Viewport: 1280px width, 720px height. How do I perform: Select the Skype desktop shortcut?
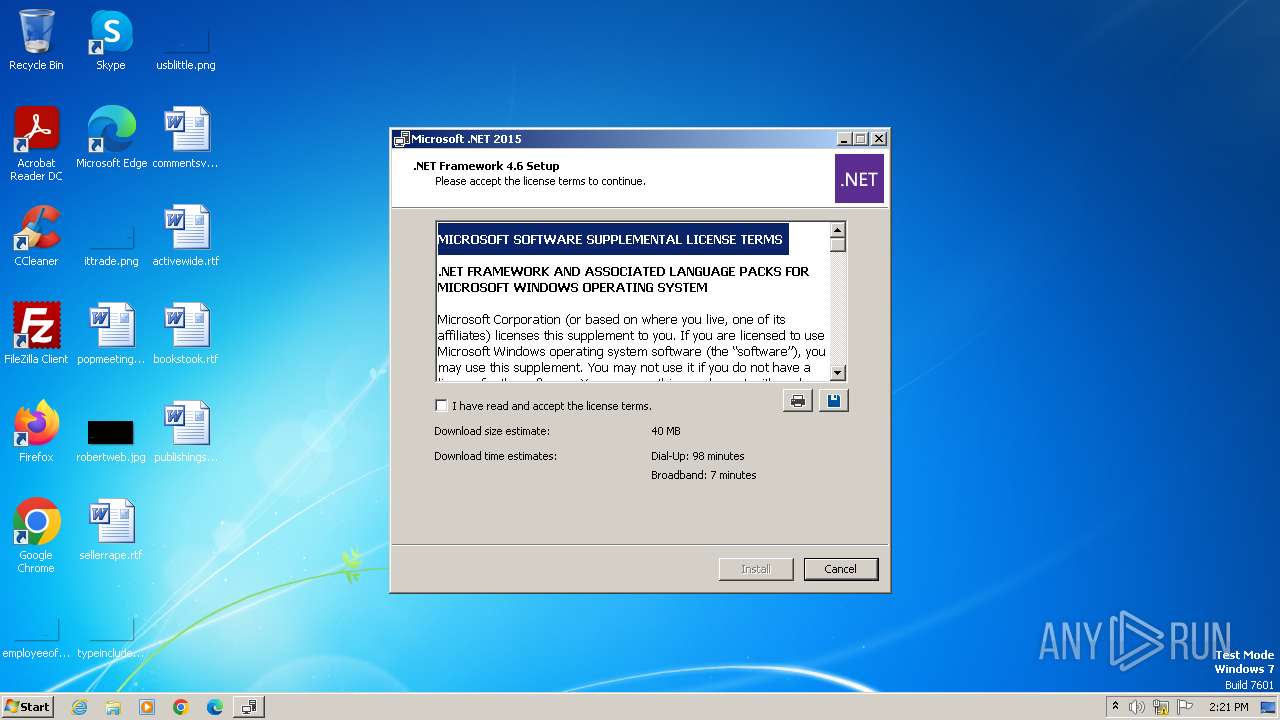click(x=110, y=40)
